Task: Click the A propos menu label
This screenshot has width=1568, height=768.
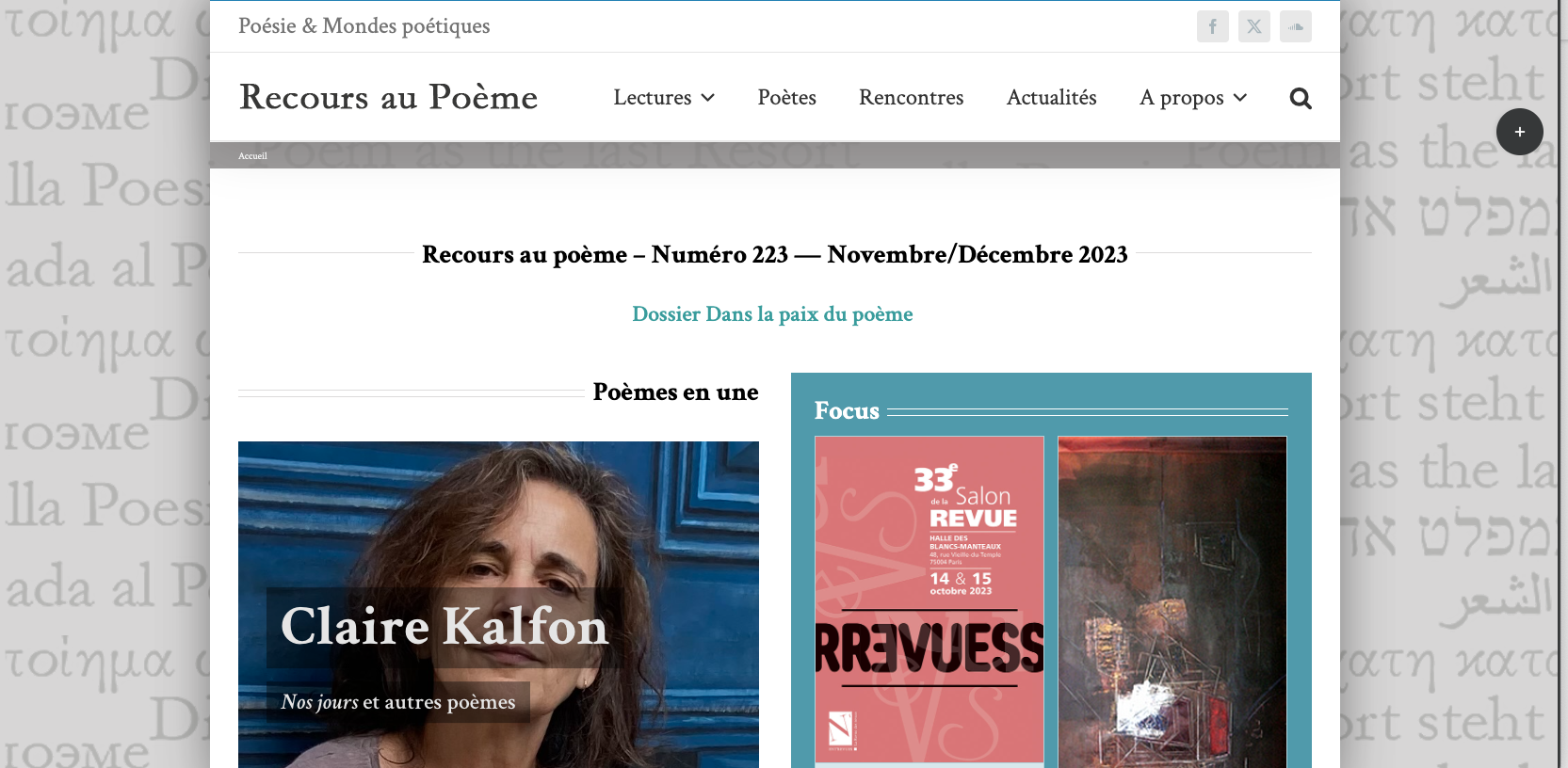Action: [1182, 98]
